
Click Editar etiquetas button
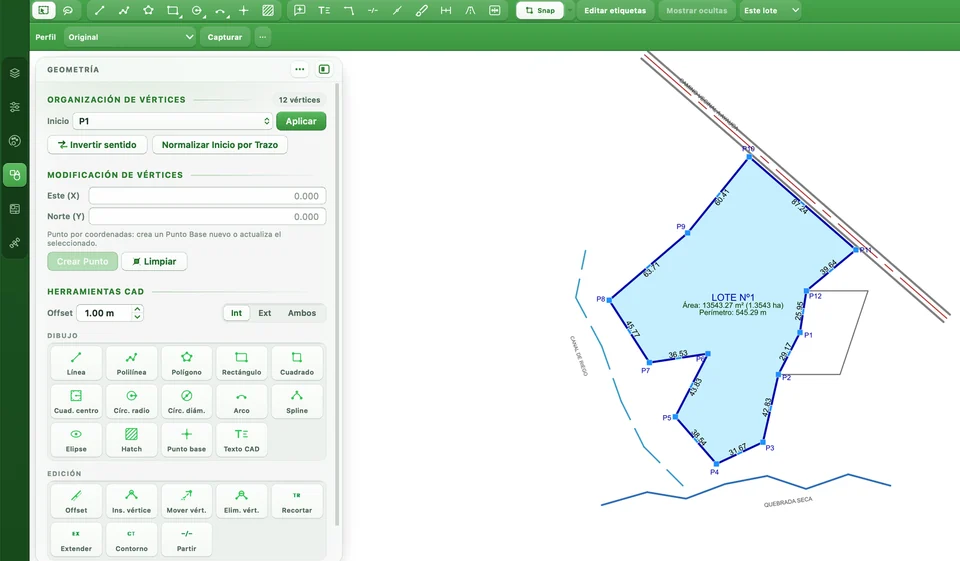[615, 10]
